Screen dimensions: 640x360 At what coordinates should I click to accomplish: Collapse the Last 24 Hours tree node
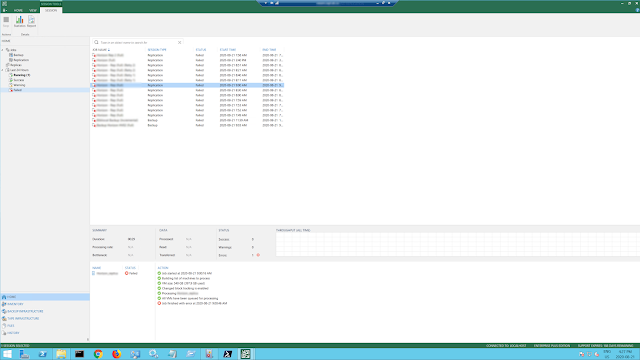click(x=2, y=70)
